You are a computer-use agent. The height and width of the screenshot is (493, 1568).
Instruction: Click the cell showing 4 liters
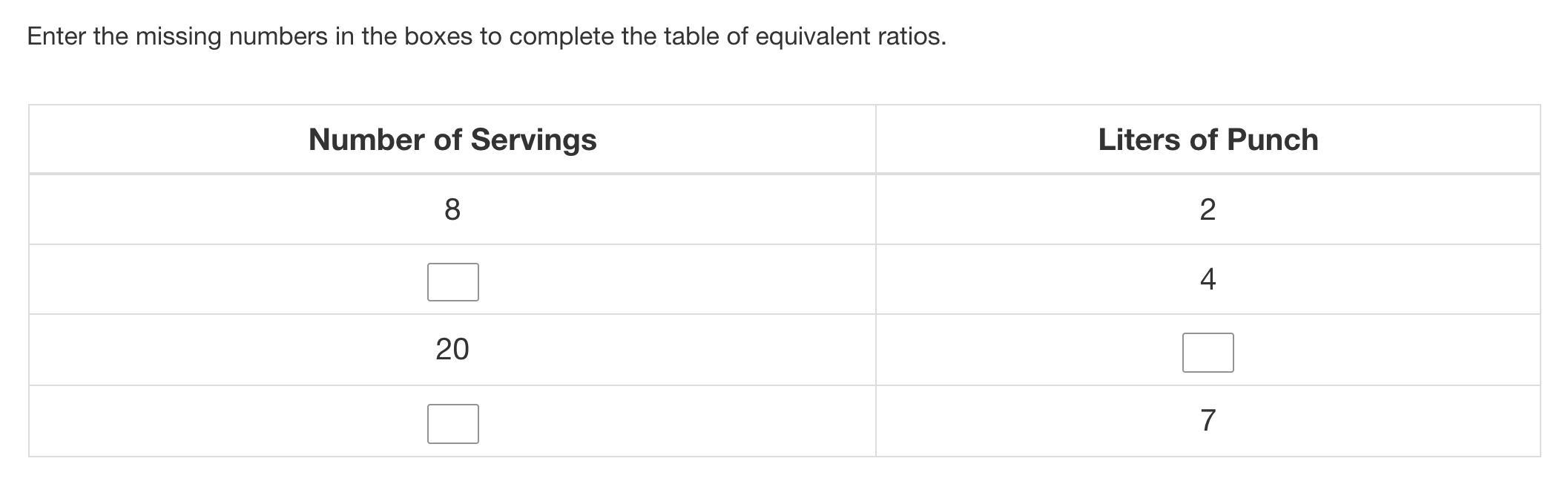coord(1208,279)
